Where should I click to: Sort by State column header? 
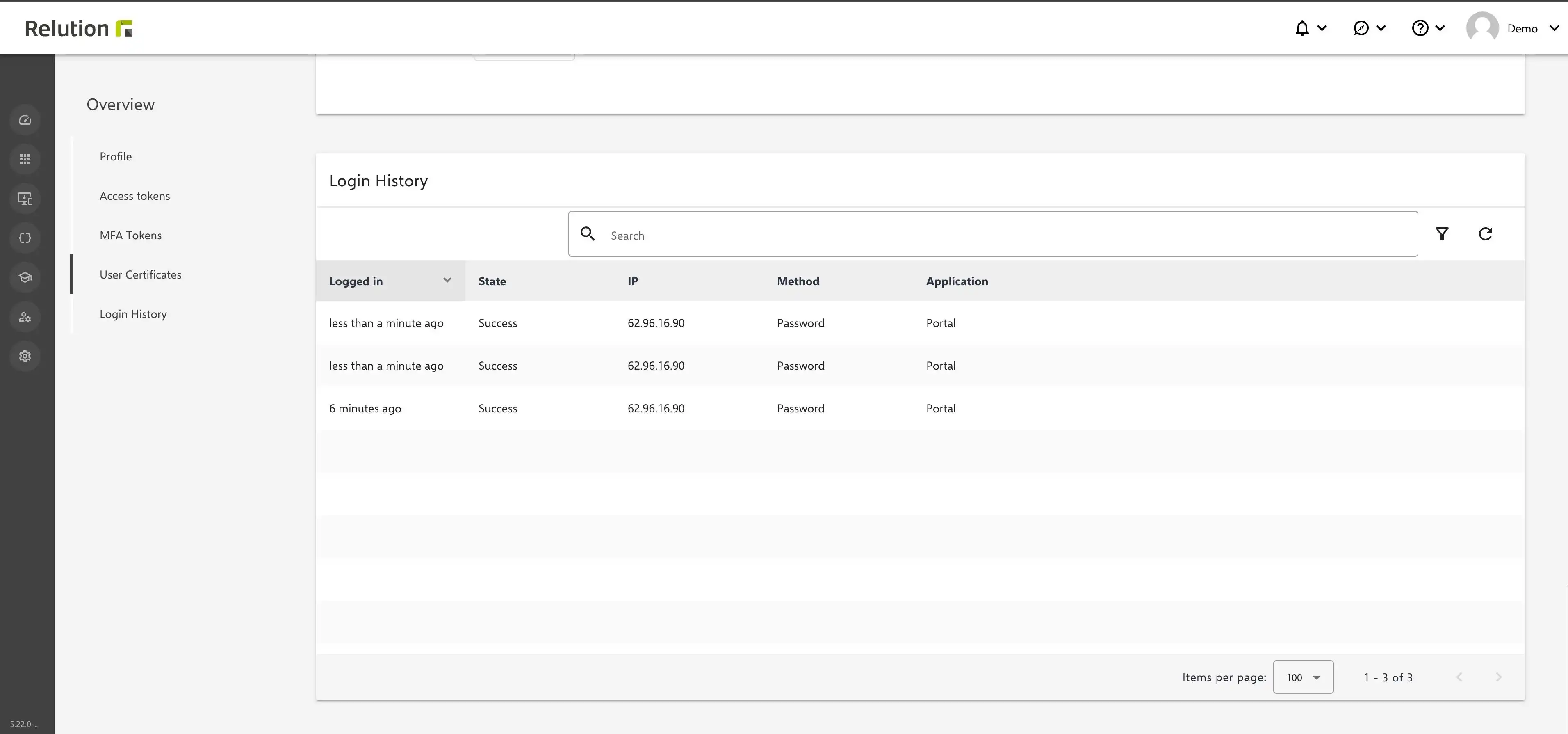pos(492,281)
